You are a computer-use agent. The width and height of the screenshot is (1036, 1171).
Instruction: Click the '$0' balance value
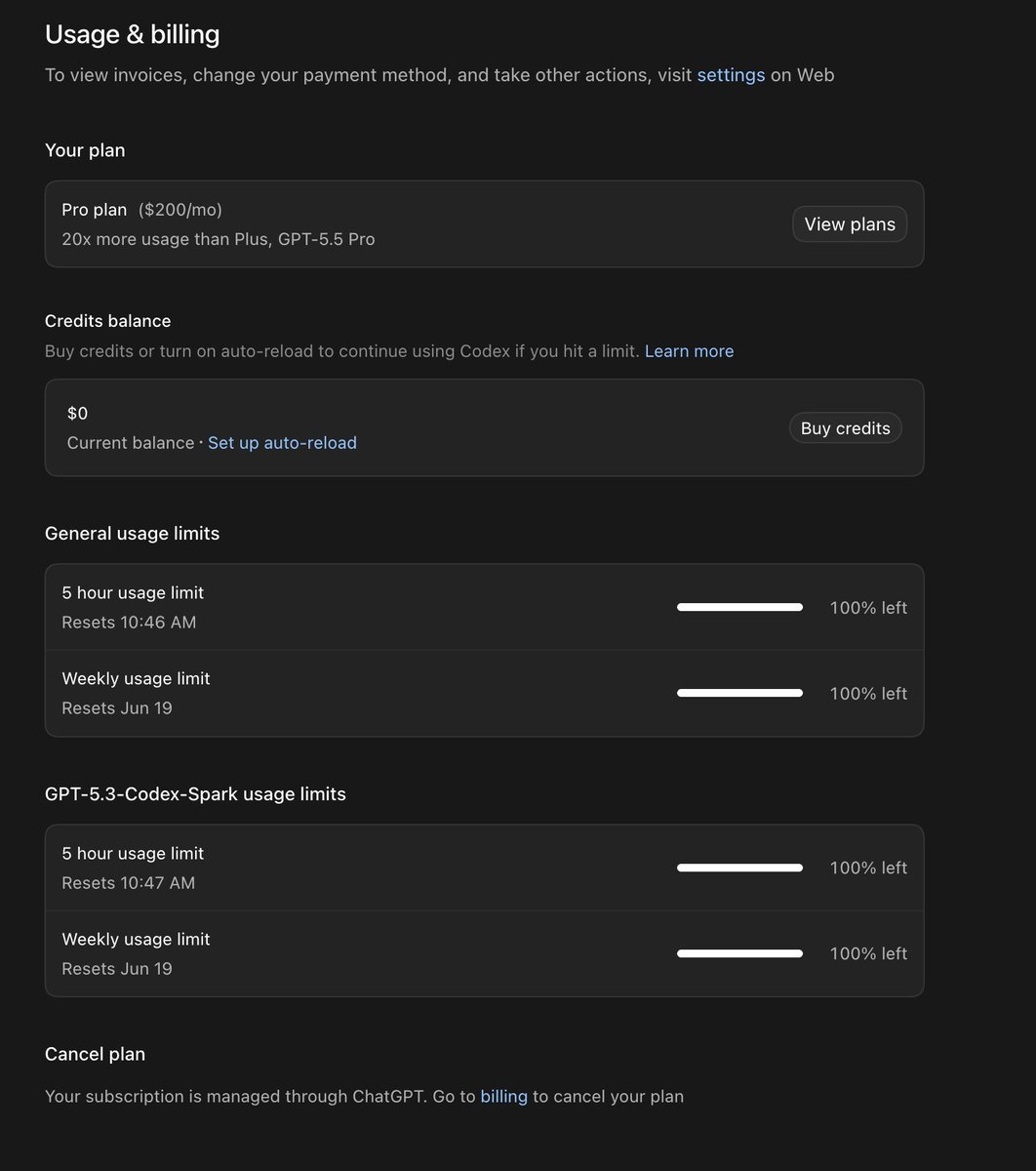coord(78,414)
